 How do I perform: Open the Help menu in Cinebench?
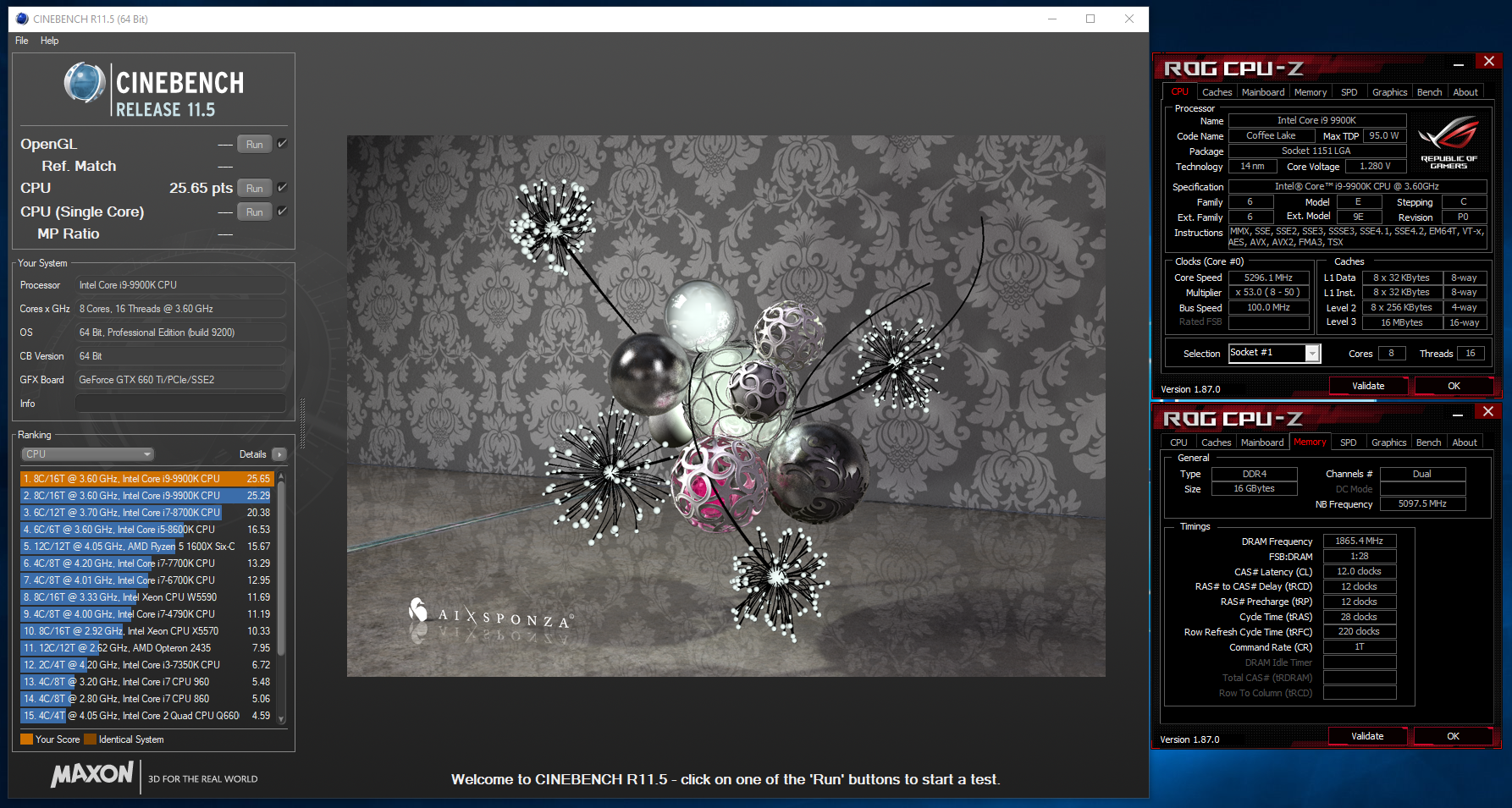[x=50, y=41]
